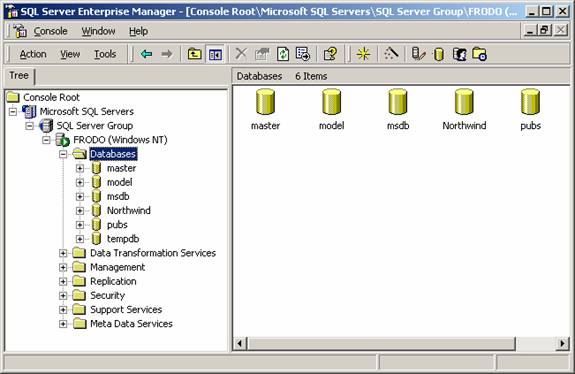Click the console icon beside Console menu
This screenshot has width=575, height=374.
[x=20, y=31]
